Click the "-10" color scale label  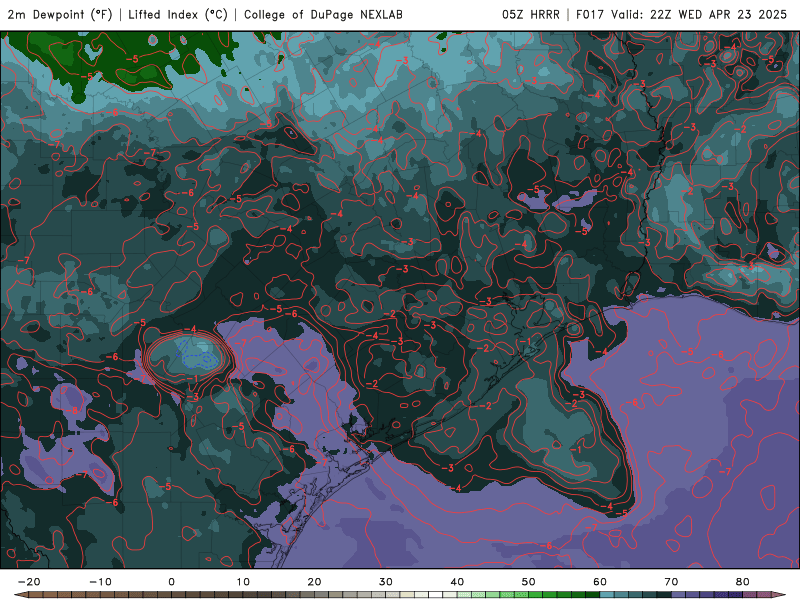pyautogui.click(x=100, y=582)
